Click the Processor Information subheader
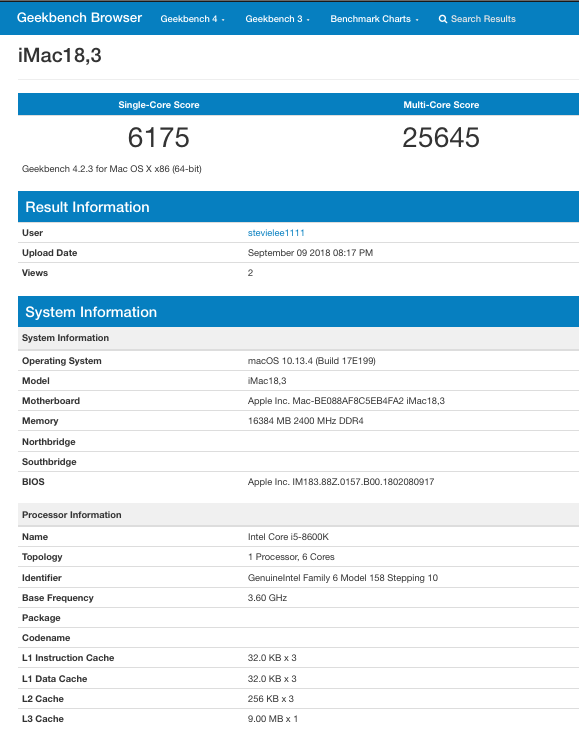579x738 pixels. pyautogui.click(x=298, y=514)
